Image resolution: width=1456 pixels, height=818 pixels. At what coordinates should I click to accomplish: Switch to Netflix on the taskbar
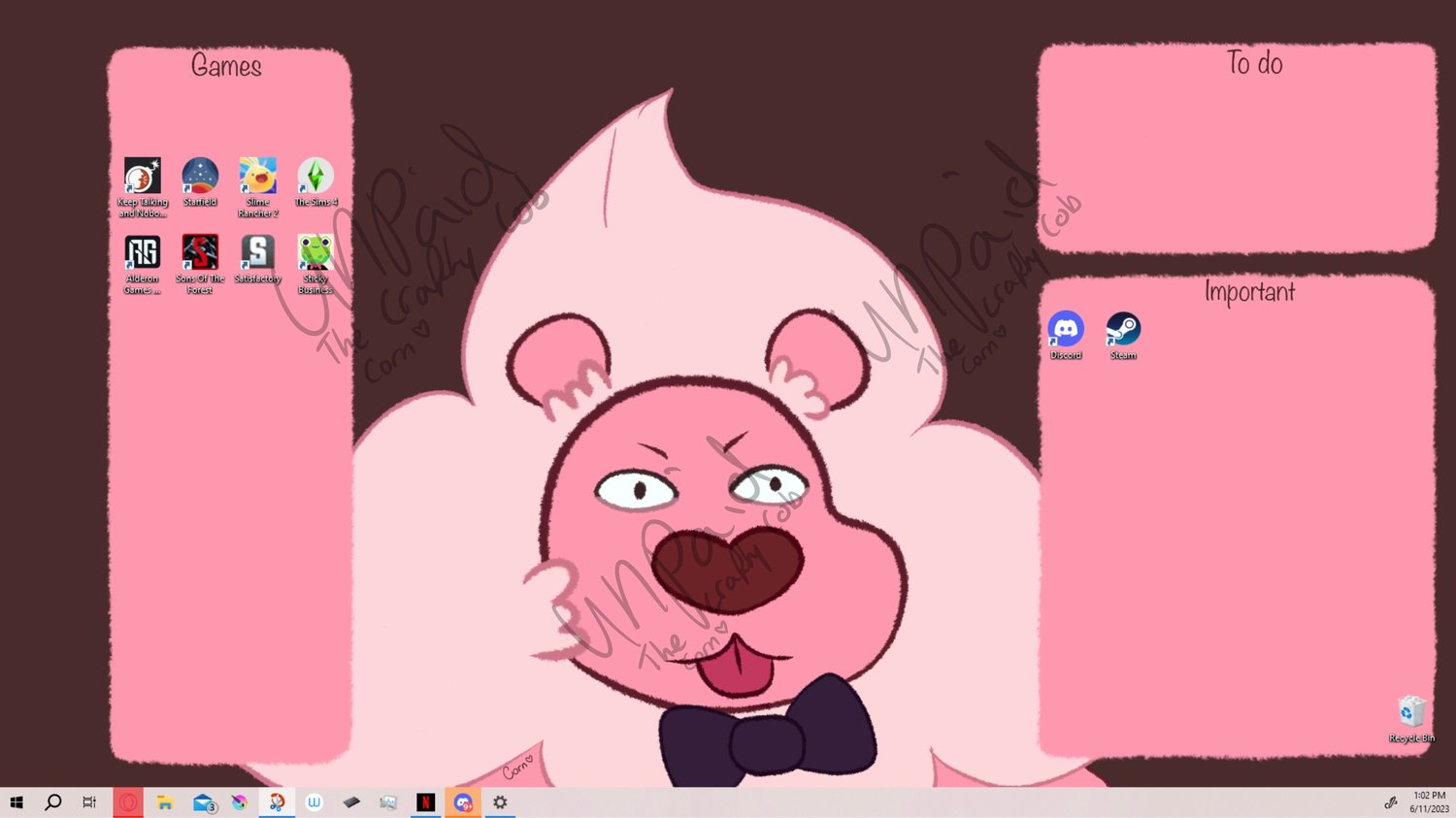(425, 802)
